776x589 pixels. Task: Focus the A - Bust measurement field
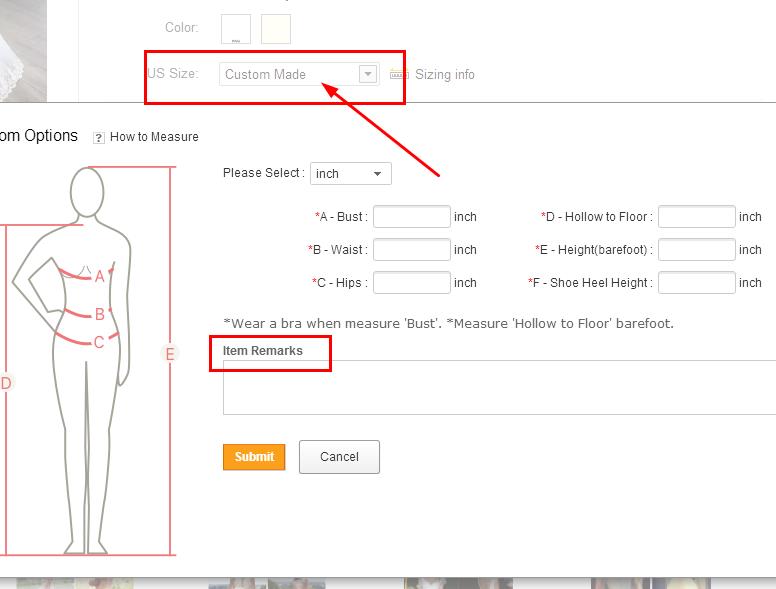tap(411, 217)
